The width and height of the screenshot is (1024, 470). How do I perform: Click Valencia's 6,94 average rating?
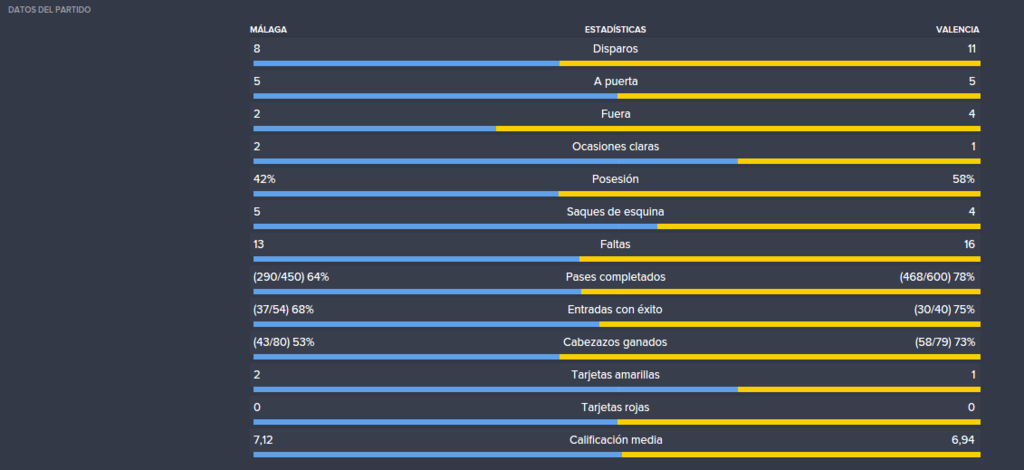[x=963, y=440]
